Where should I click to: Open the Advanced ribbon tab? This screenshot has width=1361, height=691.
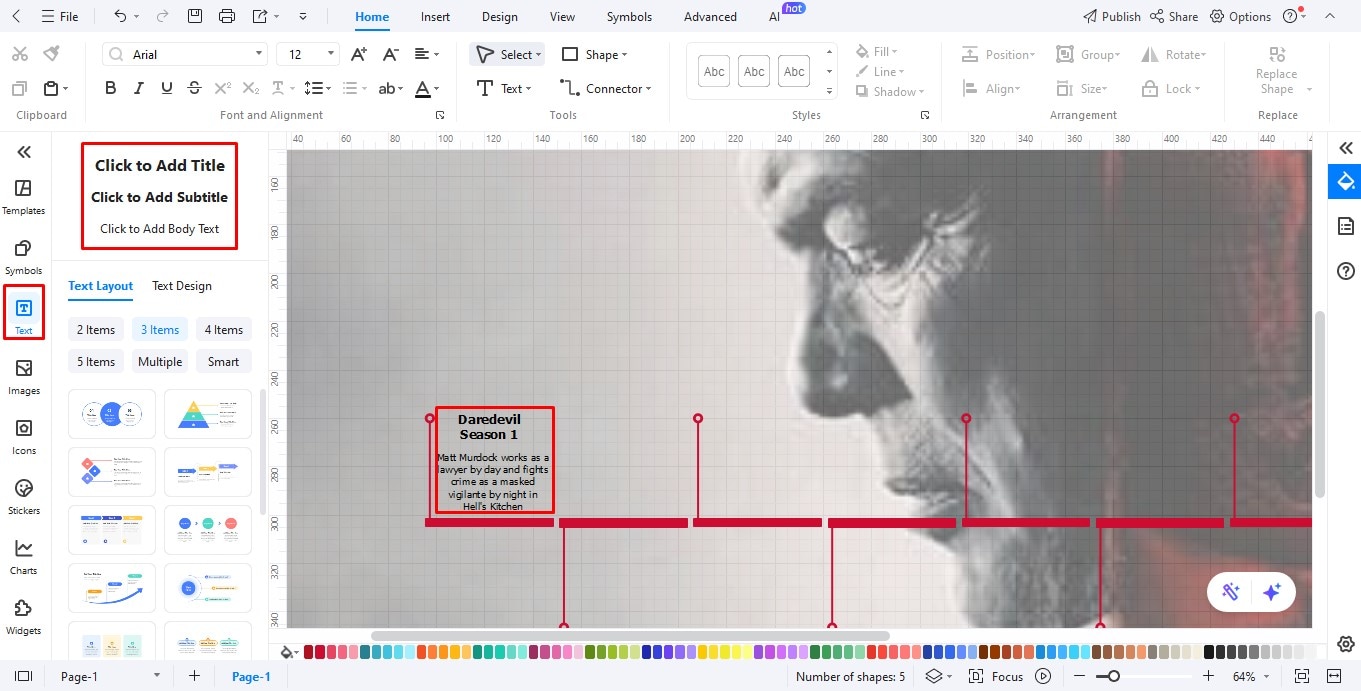coord(710,16)
